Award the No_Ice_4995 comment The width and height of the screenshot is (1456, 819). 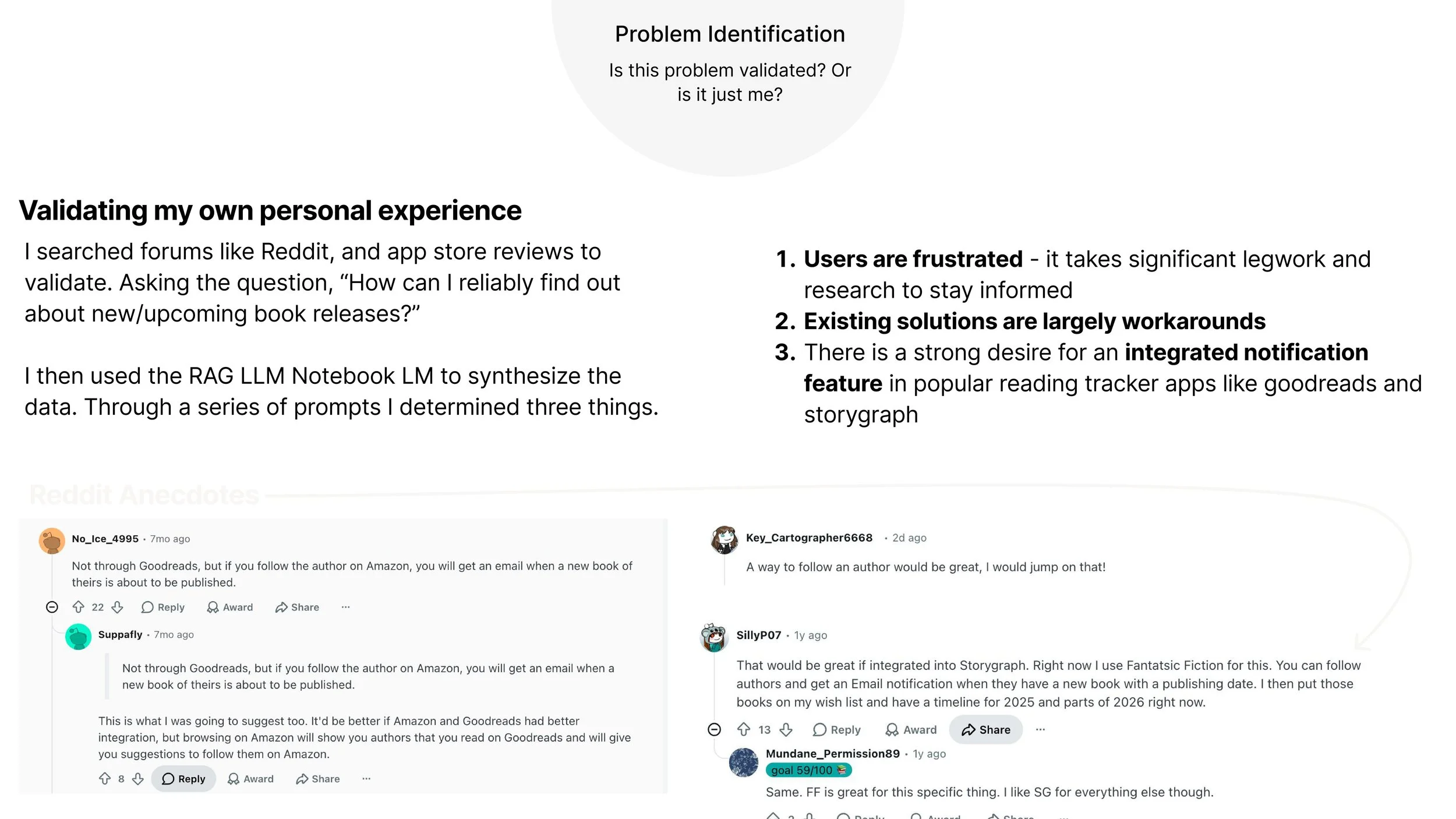[230, 607]
